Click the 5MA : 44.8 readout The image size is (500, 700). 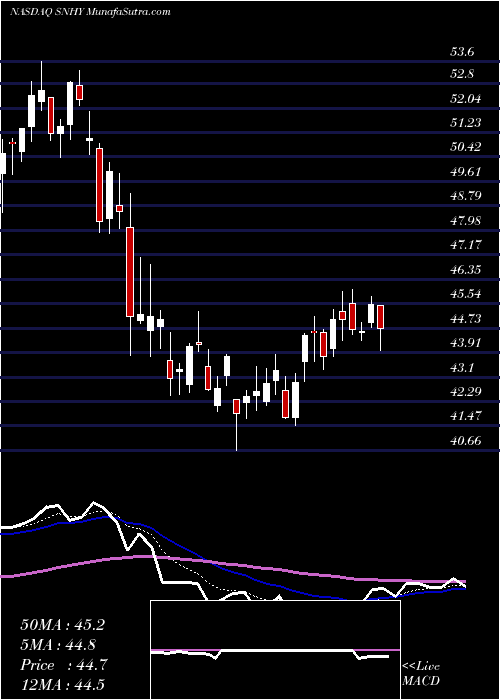click(x=58, y=645)
